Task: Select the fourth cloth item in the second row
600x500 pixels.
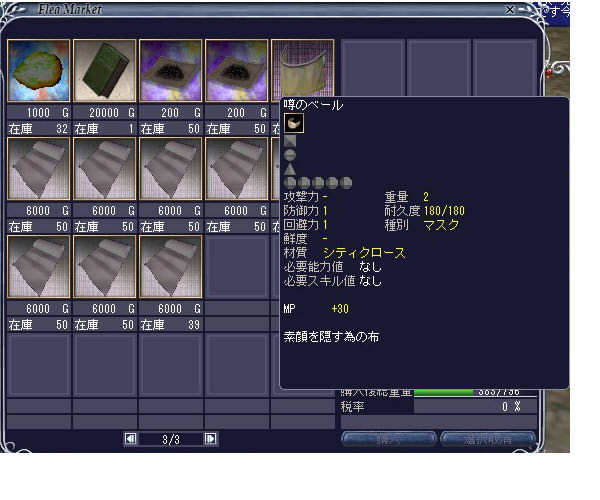Action: coord(237,169)
